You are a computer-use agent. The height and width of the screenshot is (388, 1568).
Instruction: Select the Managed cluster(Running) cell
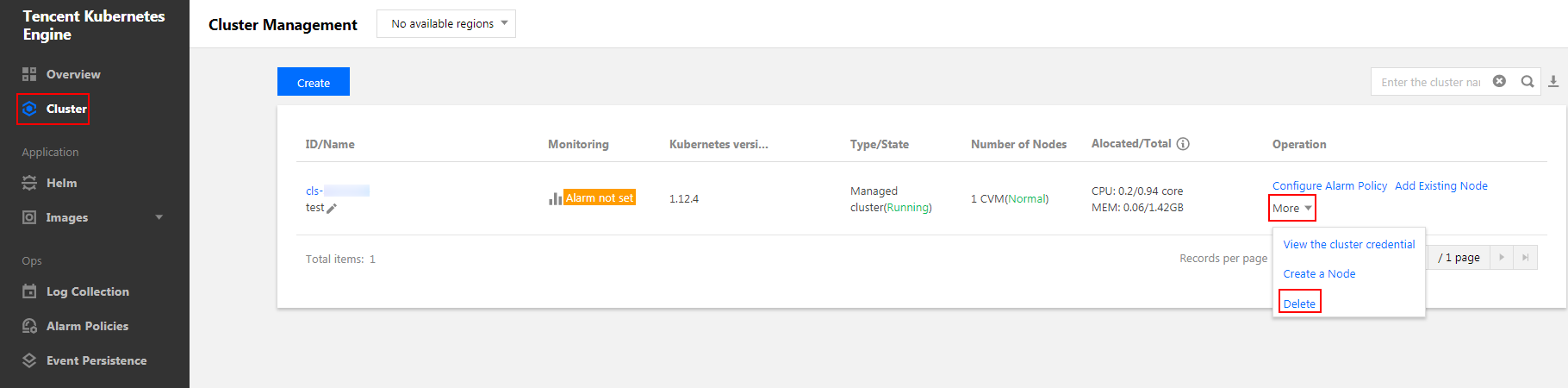(891, 199)
